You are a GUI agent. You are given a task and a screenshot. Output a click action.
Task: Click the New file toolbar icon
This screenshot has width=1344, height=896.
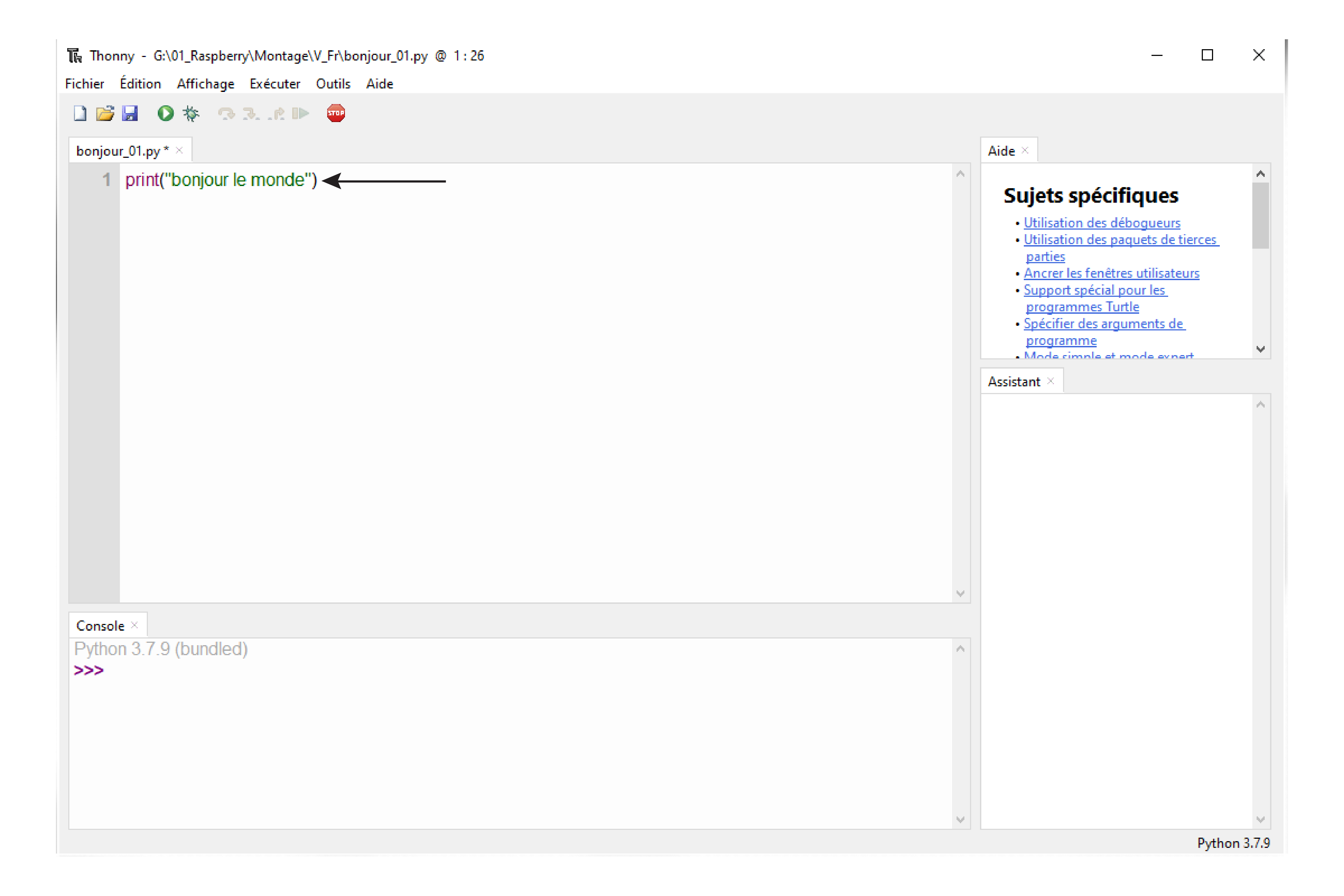pyautogui.click(x=80, y=113)
